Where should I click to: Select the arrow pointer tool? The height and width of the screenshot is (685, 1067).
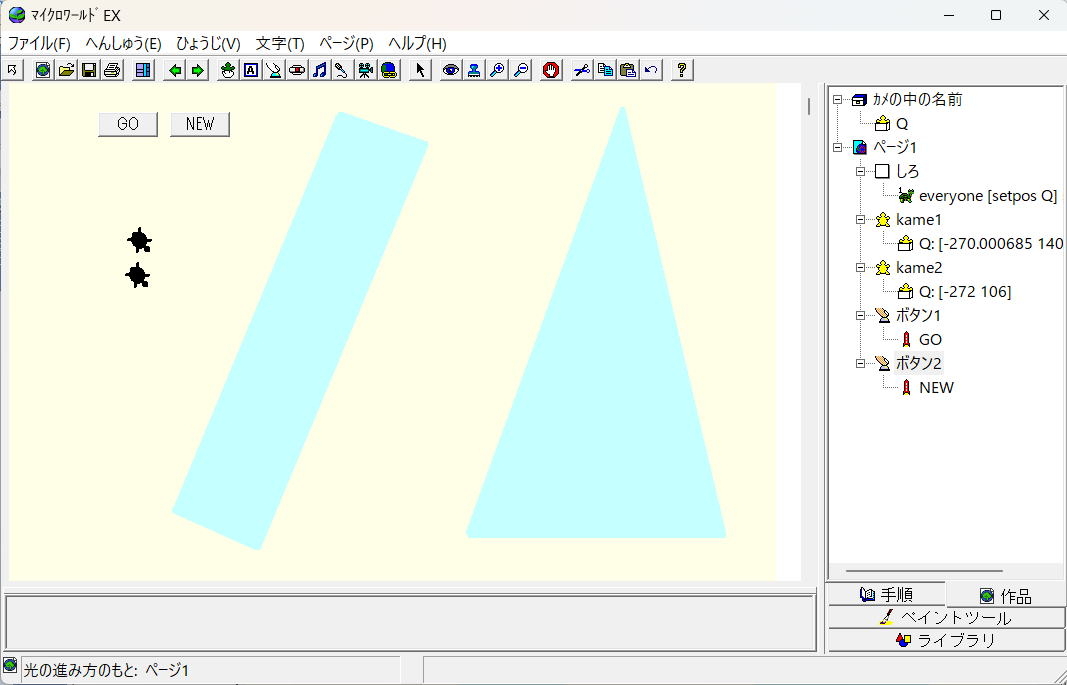click(421, 69)
